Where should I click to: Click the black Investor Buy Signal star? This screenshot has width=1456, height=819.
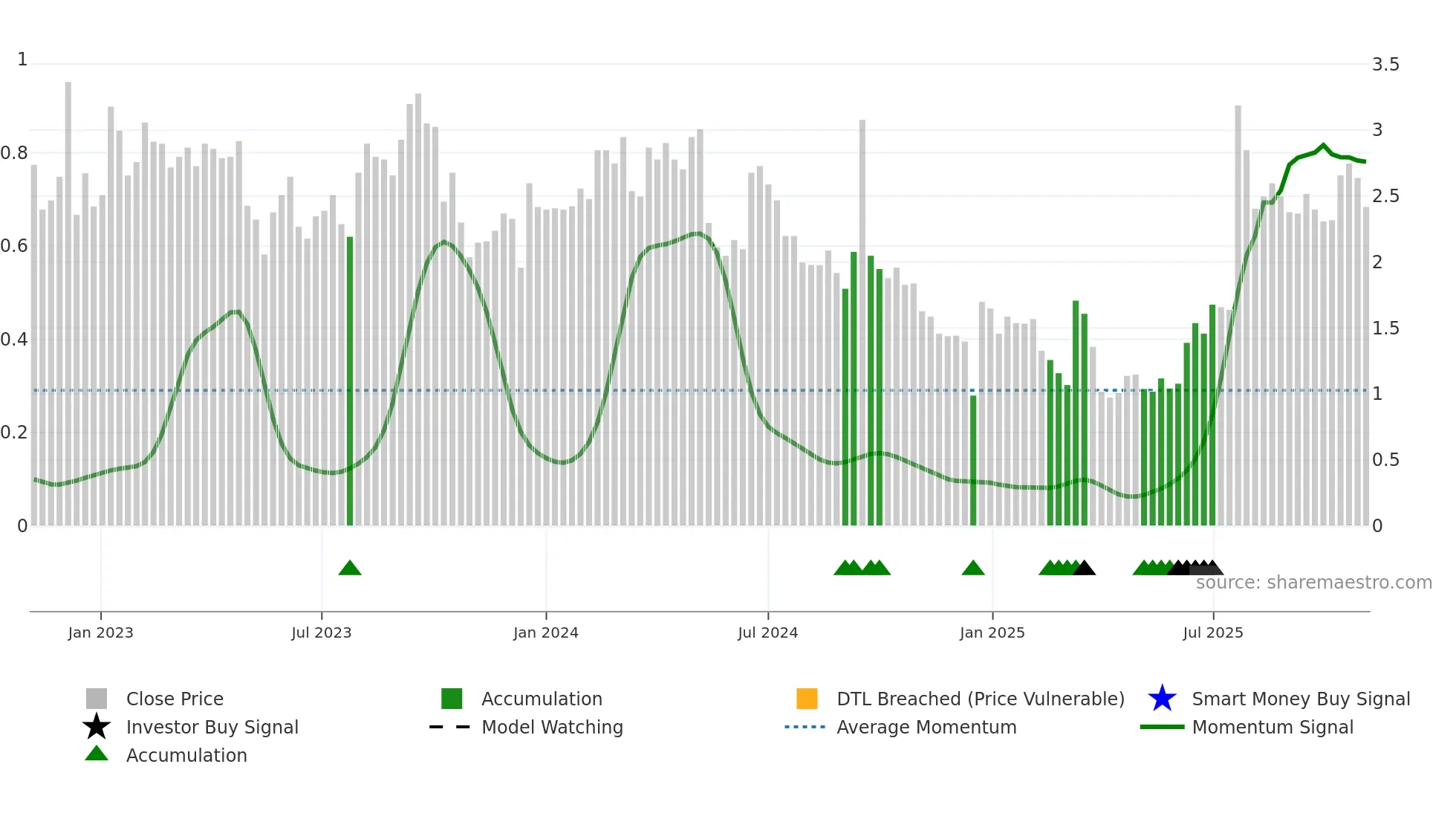97,727
